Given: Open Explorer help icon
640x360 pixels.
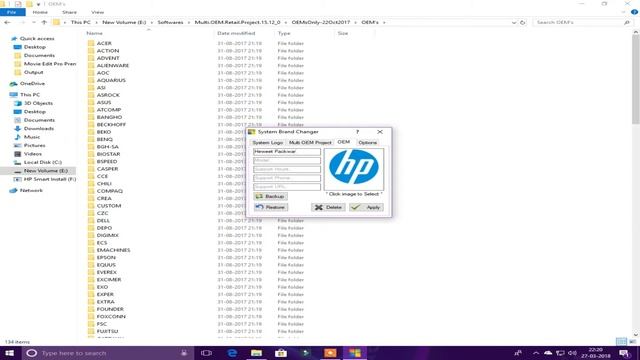Looking at the screenshot, I should tap(634, 12).
